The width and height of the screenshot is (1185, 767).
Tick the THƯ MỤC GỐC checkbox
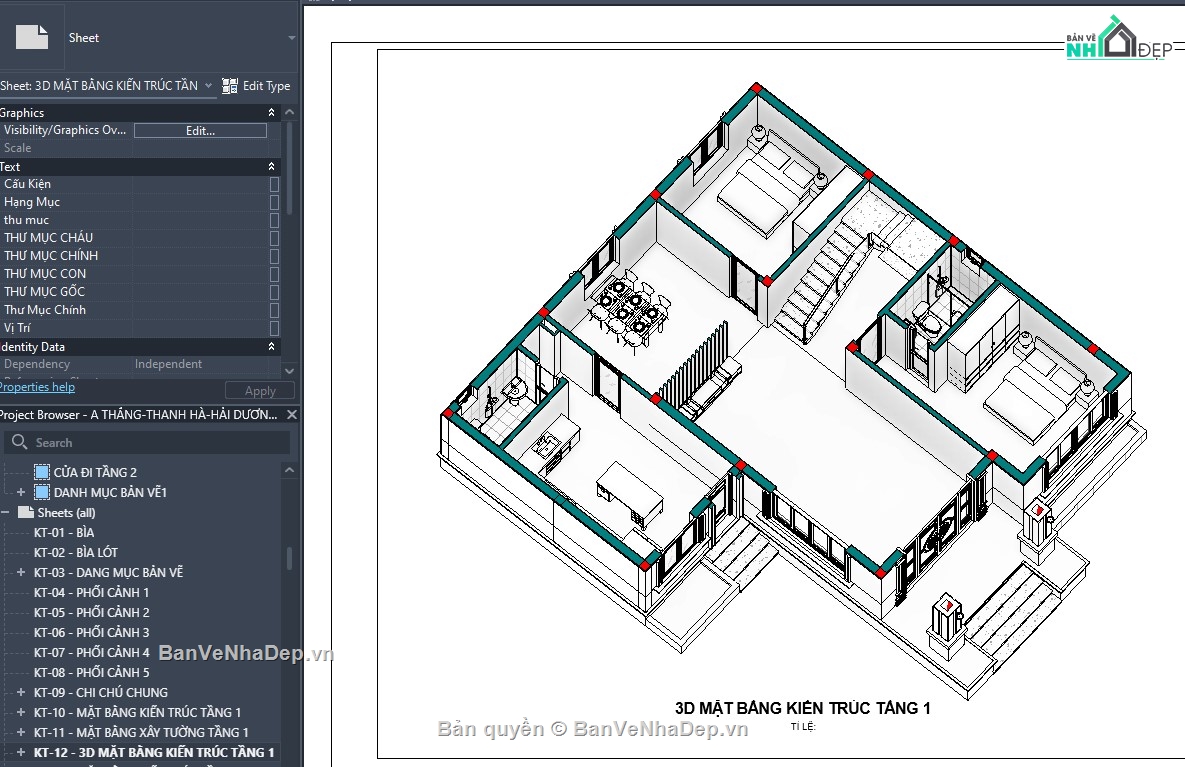click(274, 292)
